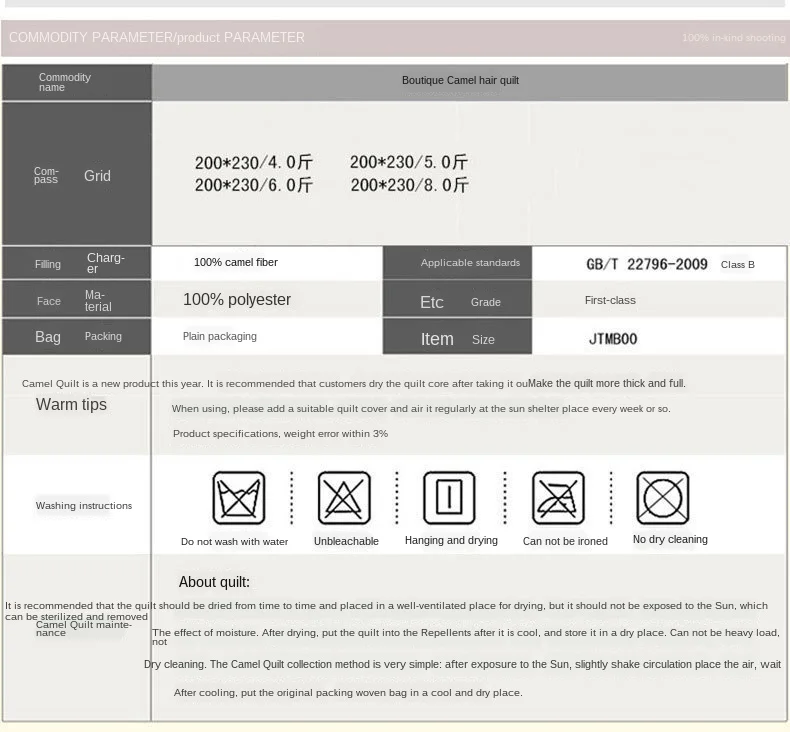
Task: Click the Face Material label cell
Action: (77, 299)
